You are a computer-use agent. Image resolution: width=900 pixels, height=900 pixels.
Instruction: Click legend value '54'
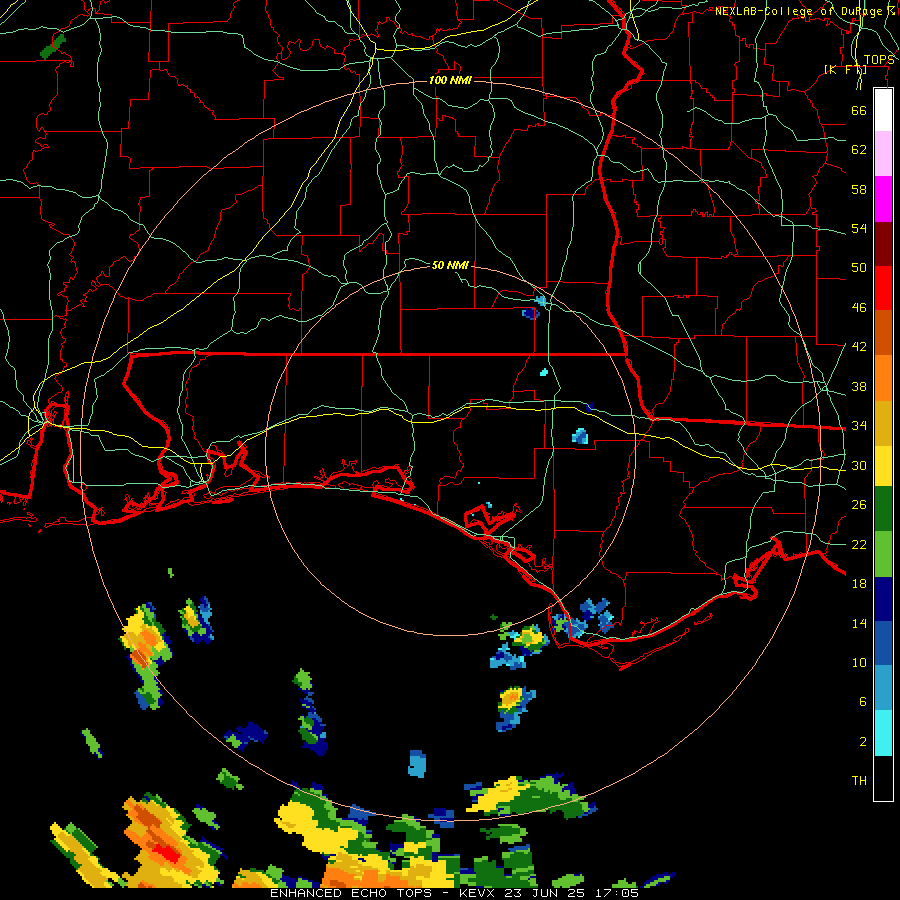[x=859, y=228]
